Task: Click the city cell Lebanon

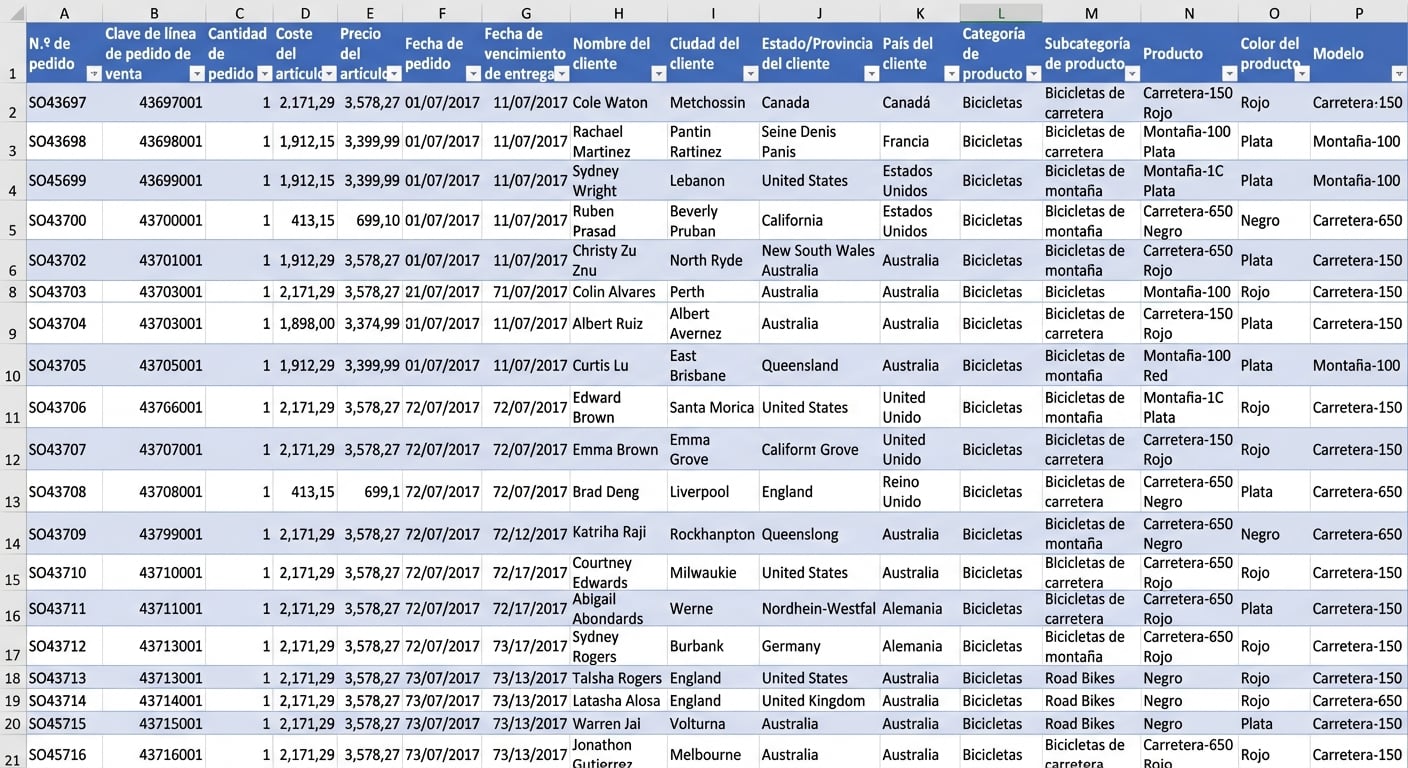Action: click(x=713, y=181)
